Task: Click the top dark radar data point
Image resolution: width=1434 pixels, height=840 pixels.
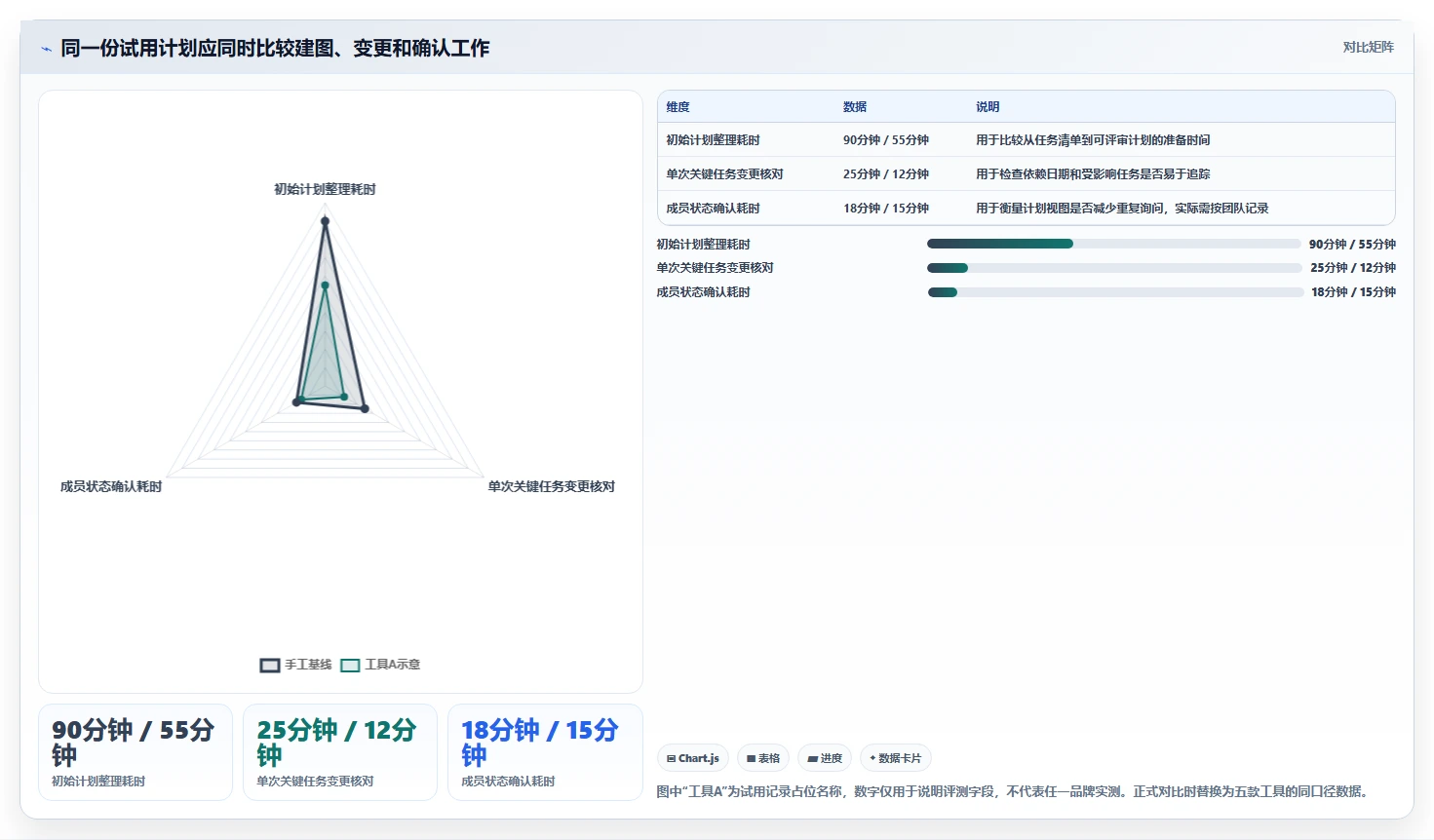Action: click(x=326, y=221)
